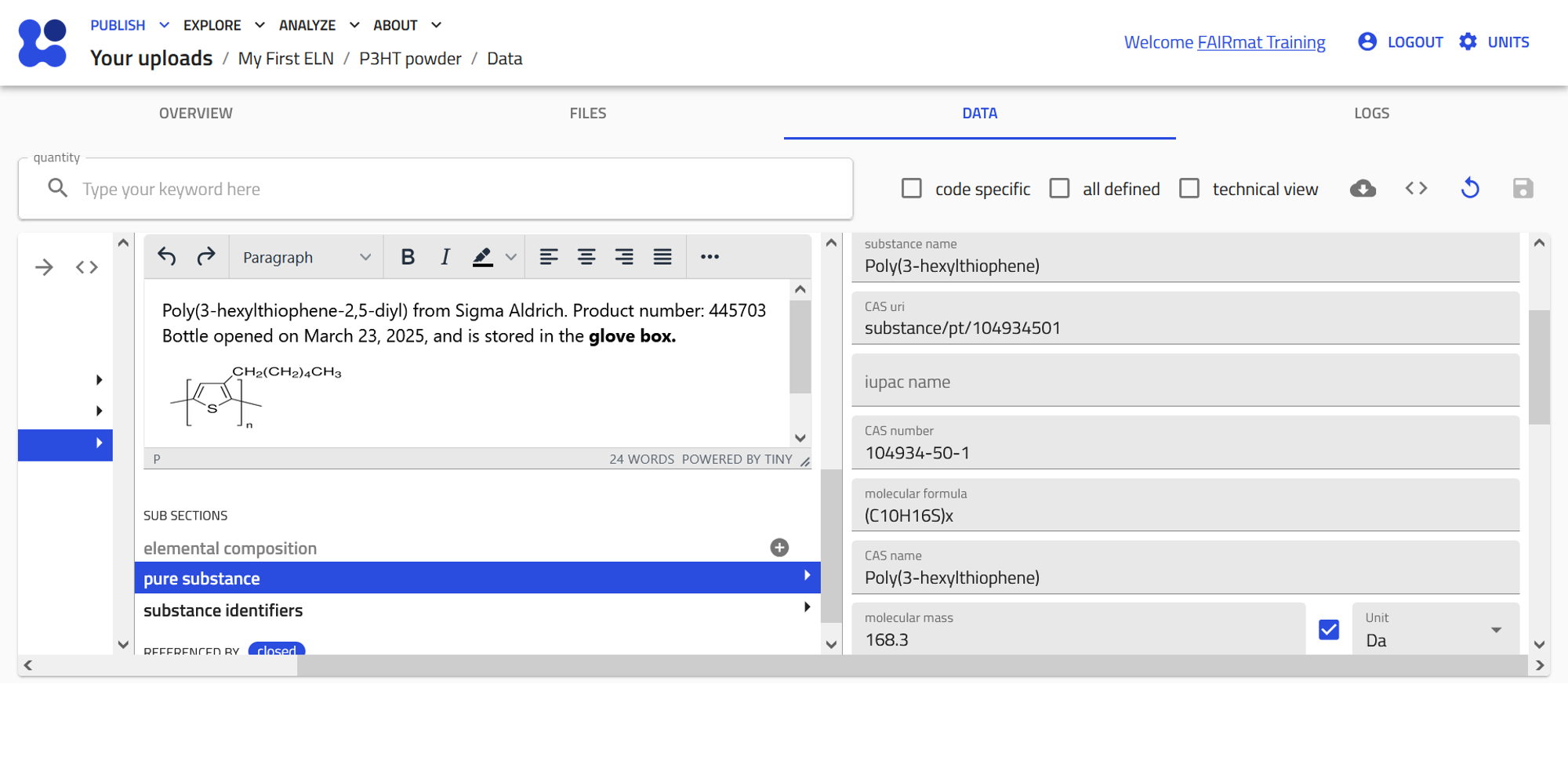Open the Paragraph style dropdown
The image size is (1568, 771).
tap(306, 257)
